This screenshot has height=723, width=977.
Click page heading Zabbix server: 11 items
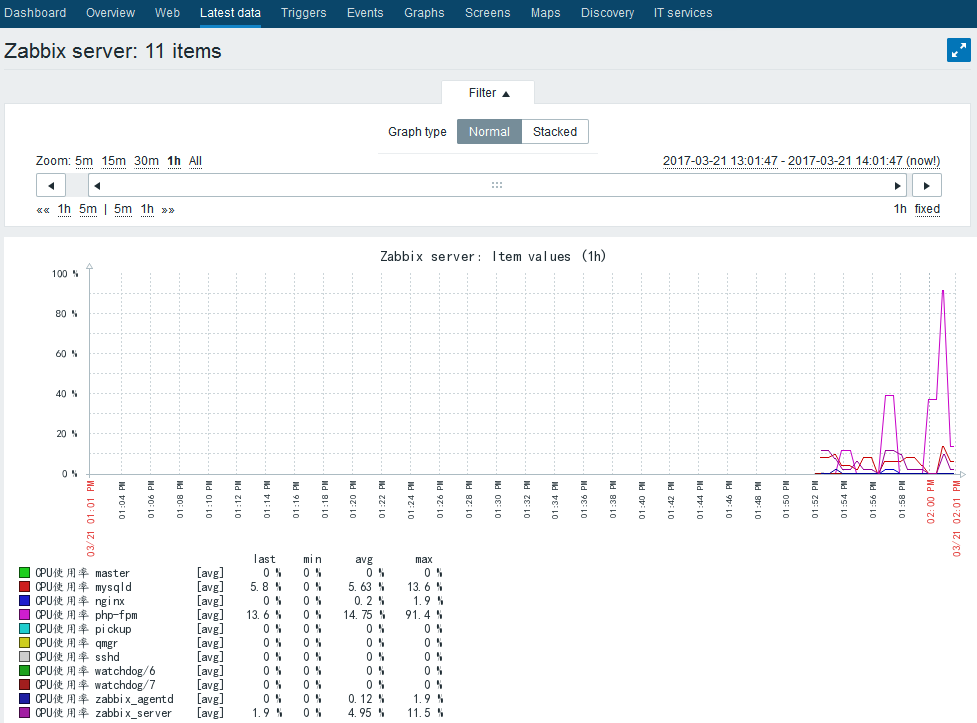[x=113, y=50]
